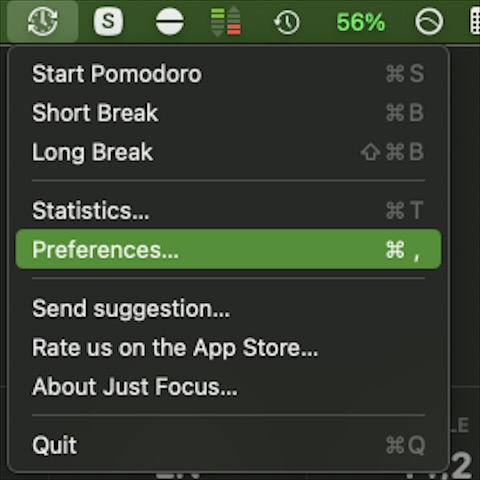
Task: Click the ⇧⌘B shortcut next to Long Break
Action: point(392,152)
